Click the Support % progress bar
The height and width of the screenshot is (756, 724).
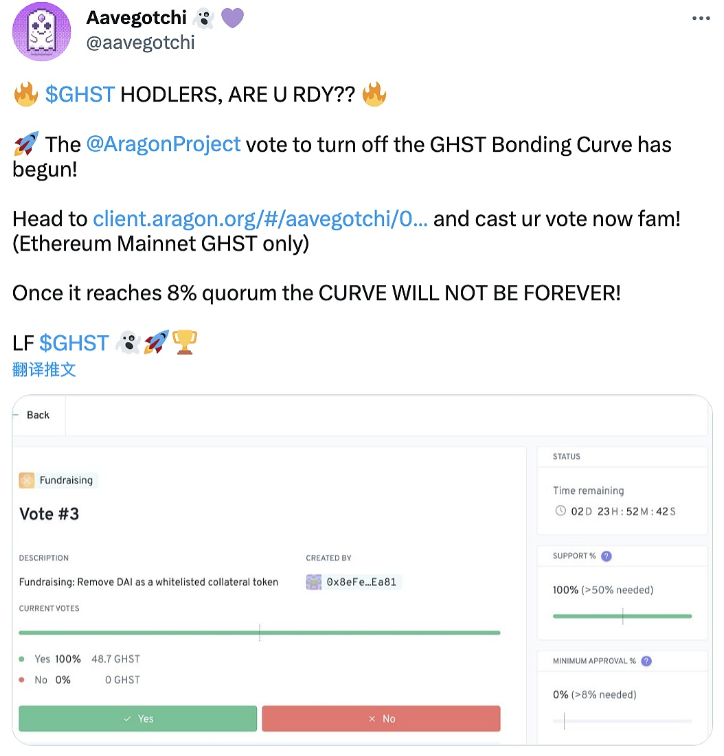pos(622,616)
